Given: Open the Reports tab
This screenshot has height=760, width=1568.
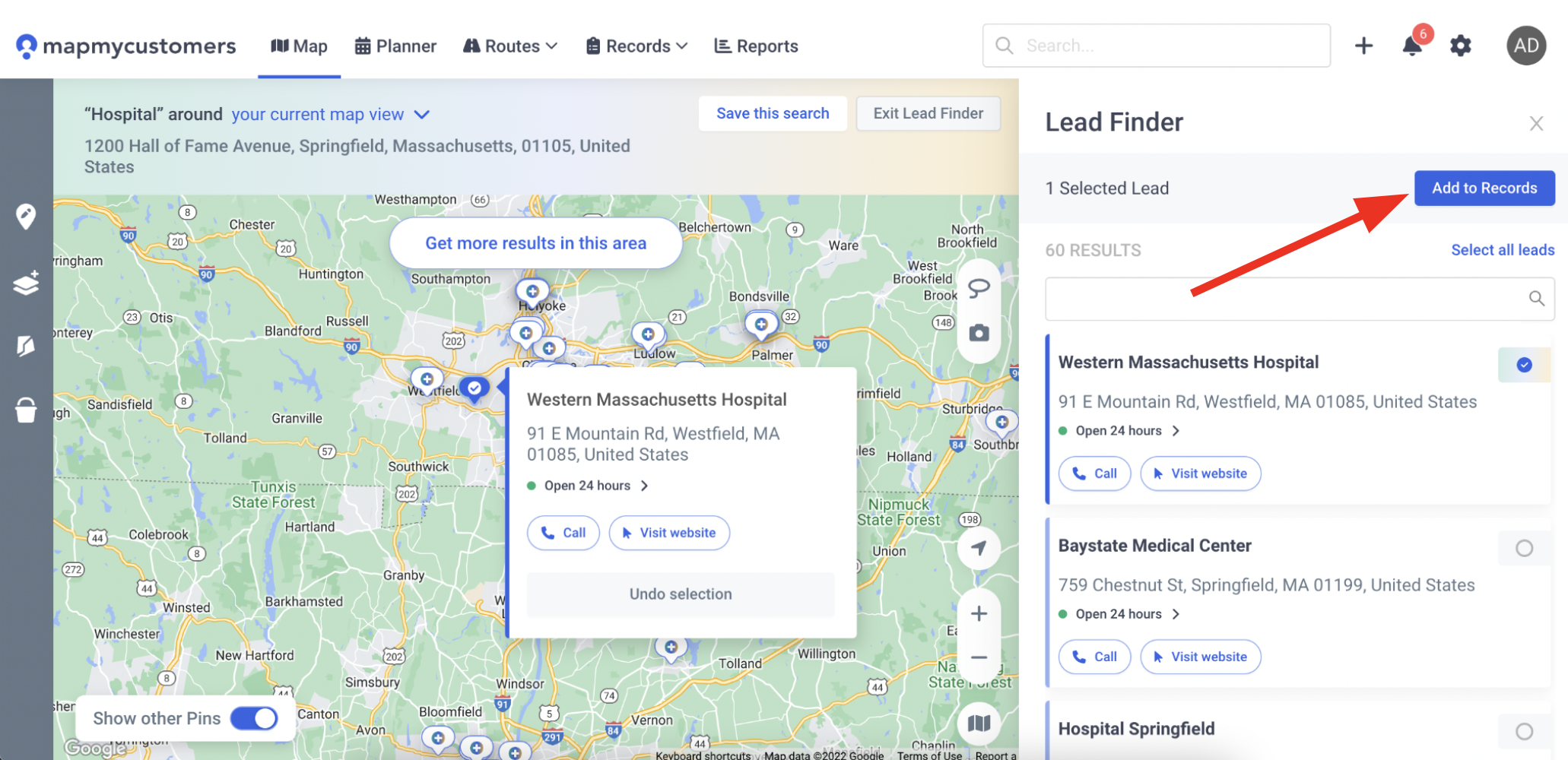Looking at the screenshot, I should (756, 46).
